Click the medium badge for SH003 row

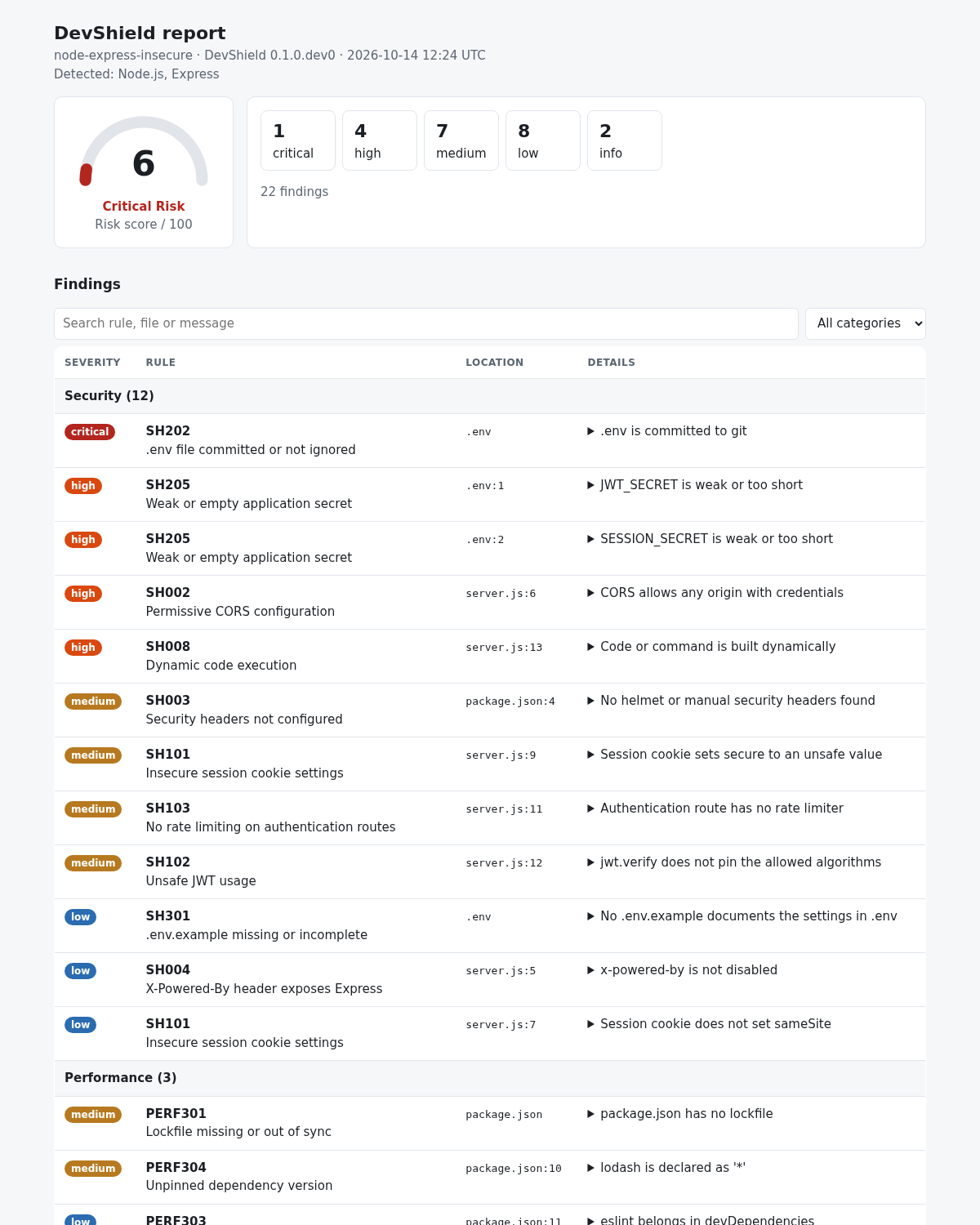click(93, 702)
